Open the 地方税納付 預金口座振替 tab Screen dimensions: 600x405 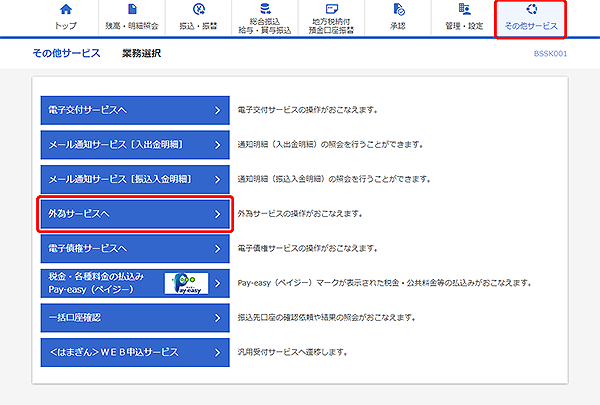(x=331, y=18)
